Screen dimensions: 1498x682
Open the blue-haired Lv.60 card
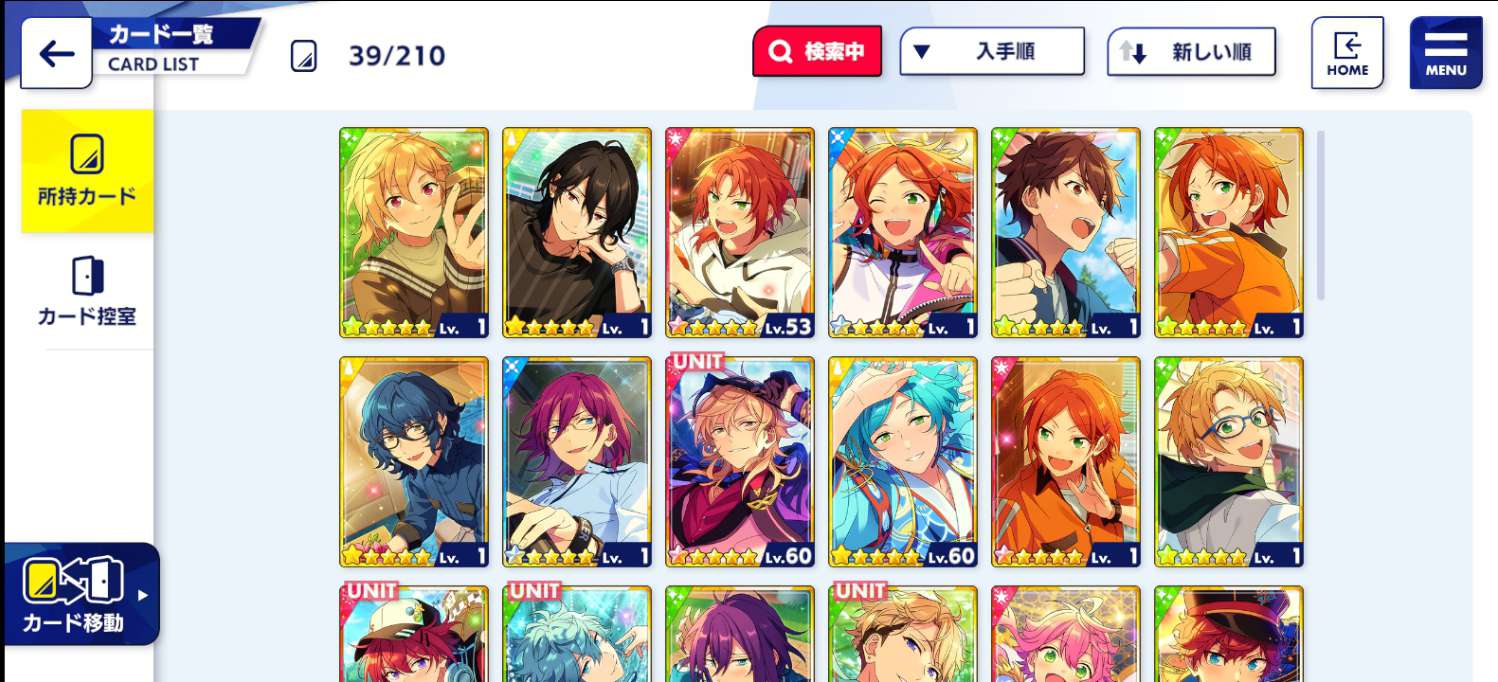(x=903, y=461)
